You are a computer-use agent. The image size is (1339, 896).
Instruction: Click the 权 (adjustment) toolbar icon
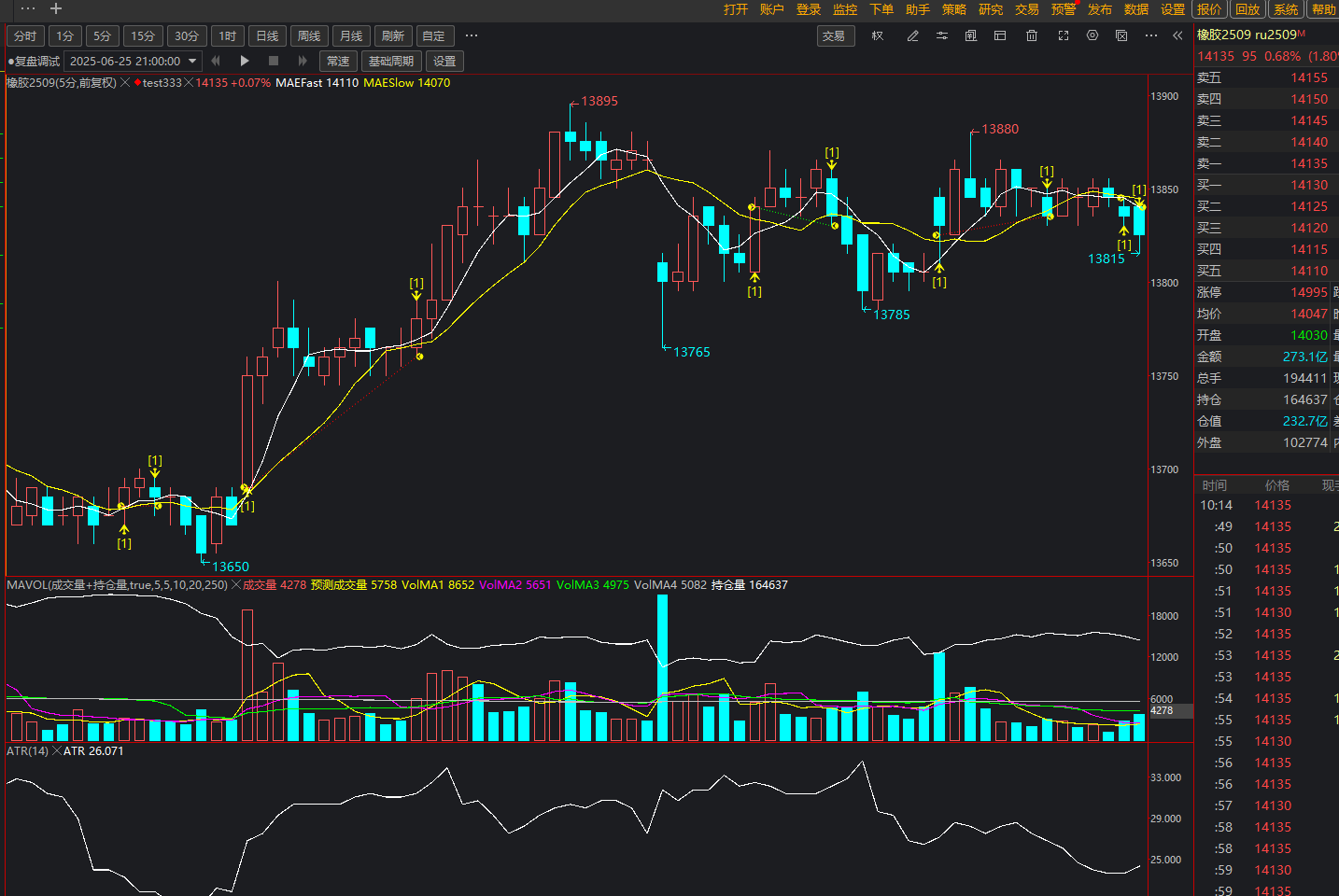coord(878,35)
